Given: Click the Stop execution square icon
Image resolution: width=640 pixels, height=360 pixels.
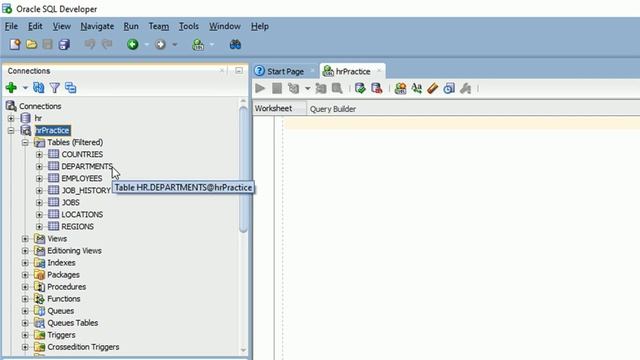Looking at the screenshot, I should pyautogui.click(x=277, y=88).
